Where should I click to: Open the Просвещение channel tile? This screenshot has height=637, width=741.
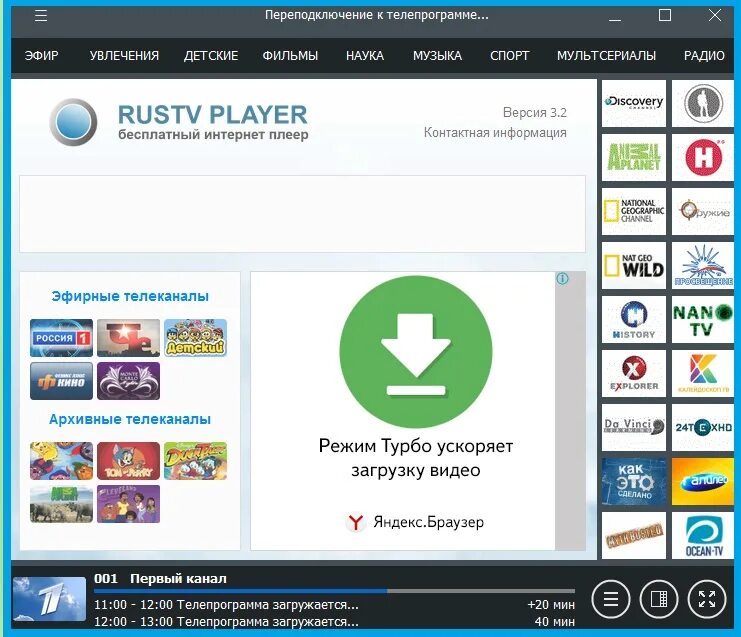pos(703,266)
